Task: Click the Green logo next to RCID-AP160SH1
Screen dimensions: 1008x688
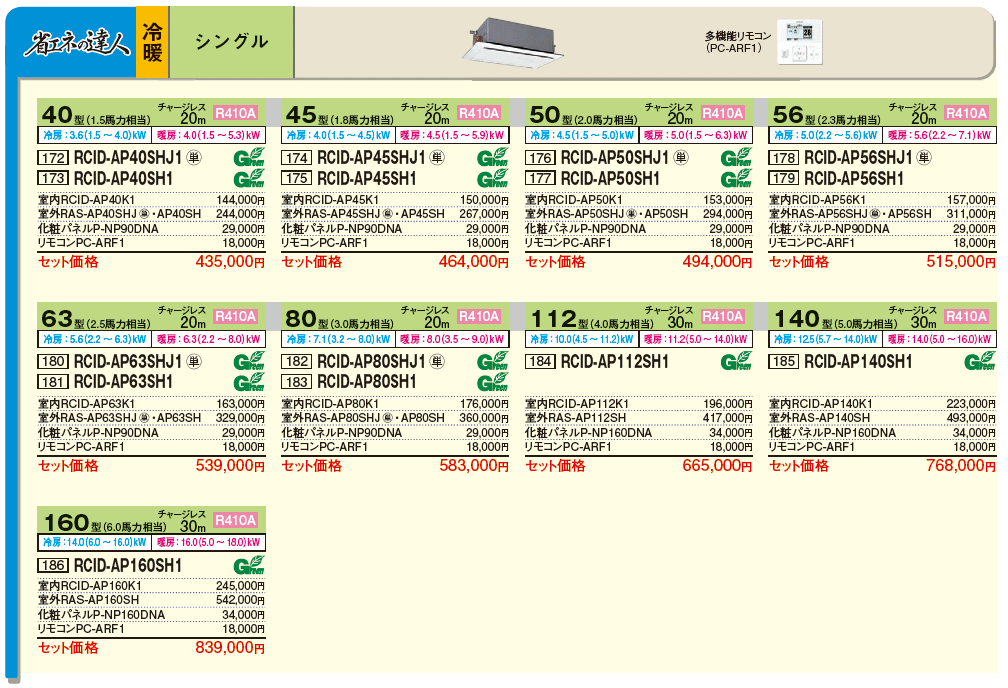Action: [249, 565]
